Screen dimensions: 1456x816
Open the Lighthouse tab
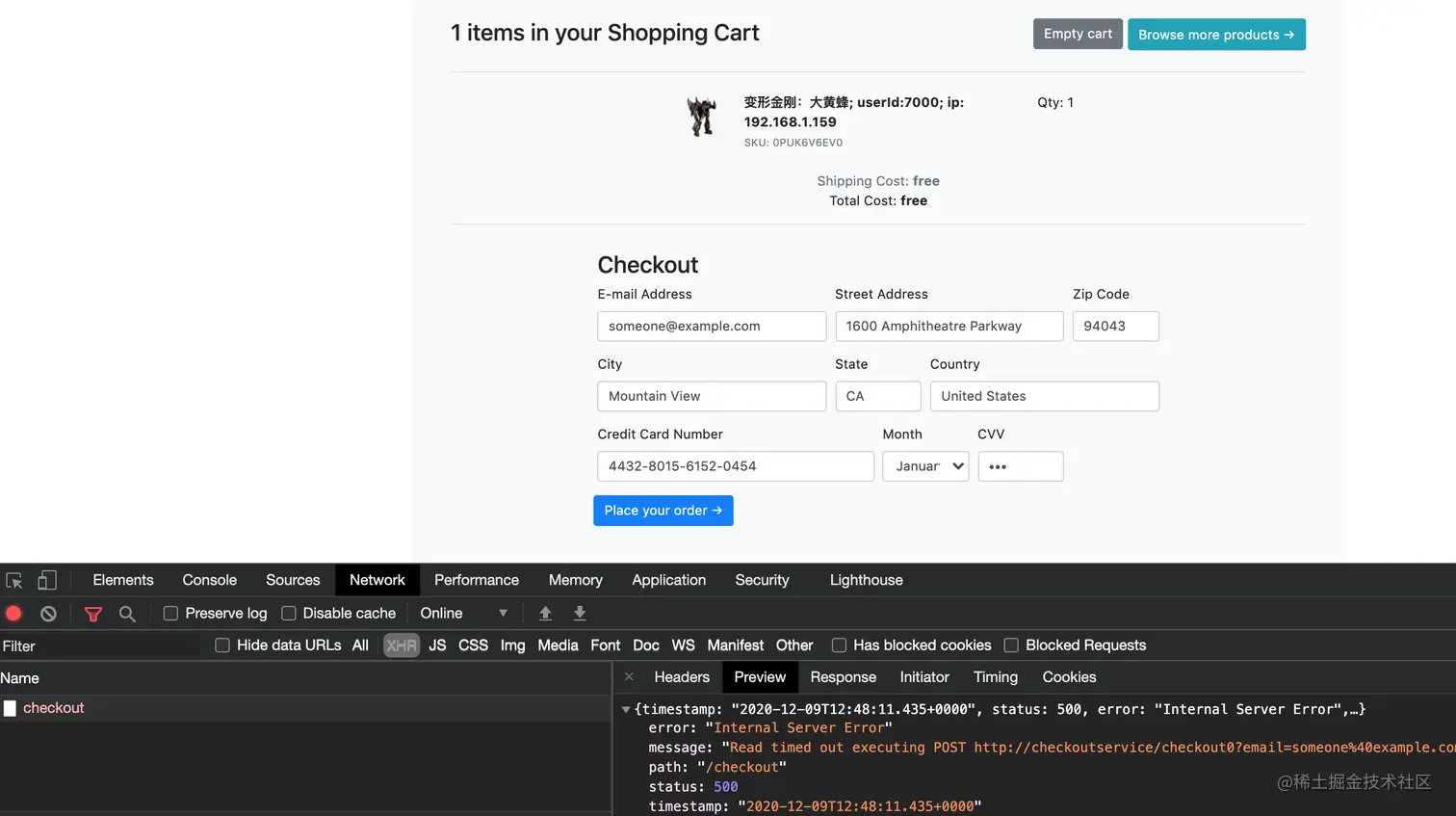tap(867, 580)
